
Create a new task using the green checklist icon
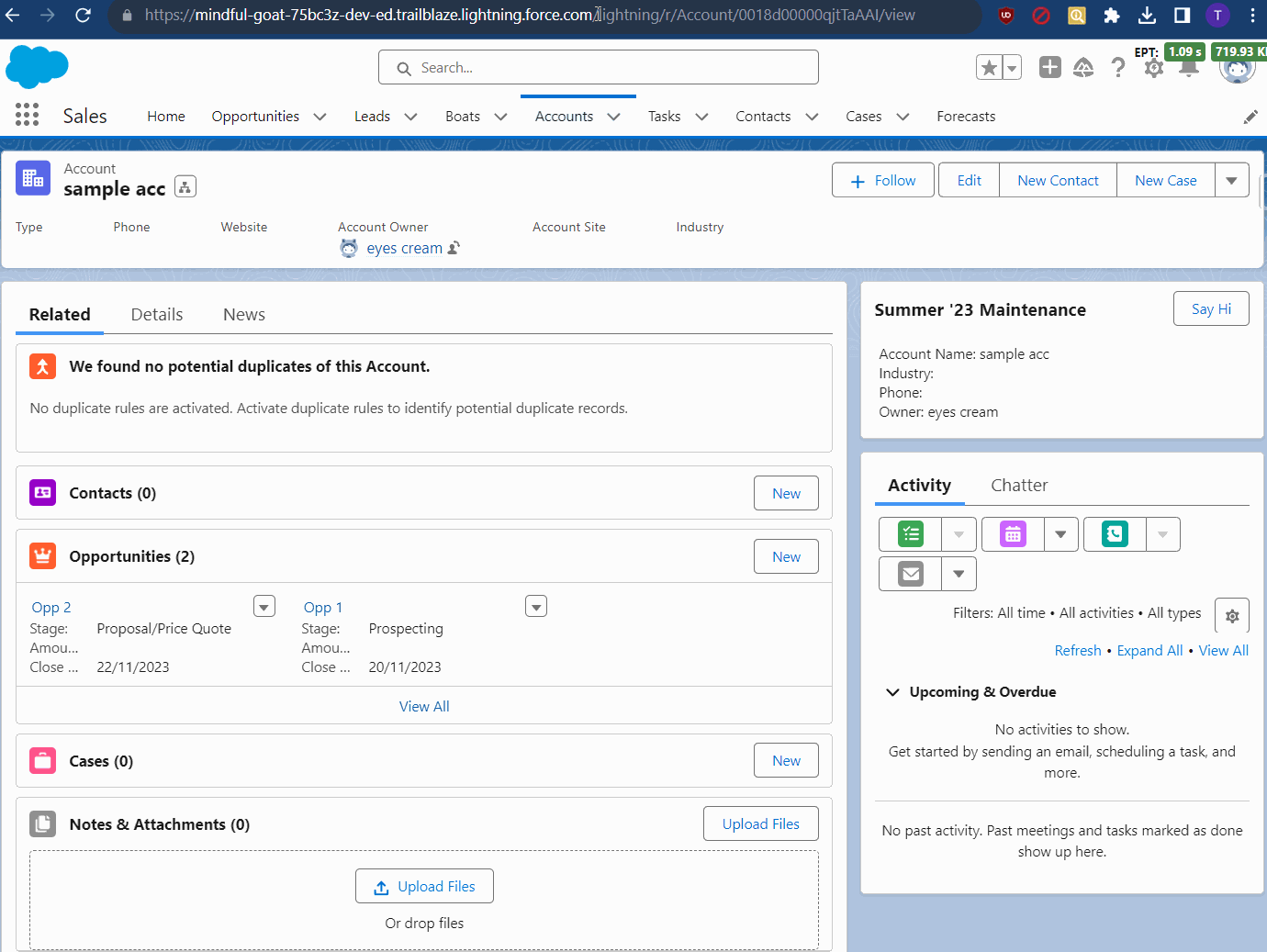(x=910, y=533)
